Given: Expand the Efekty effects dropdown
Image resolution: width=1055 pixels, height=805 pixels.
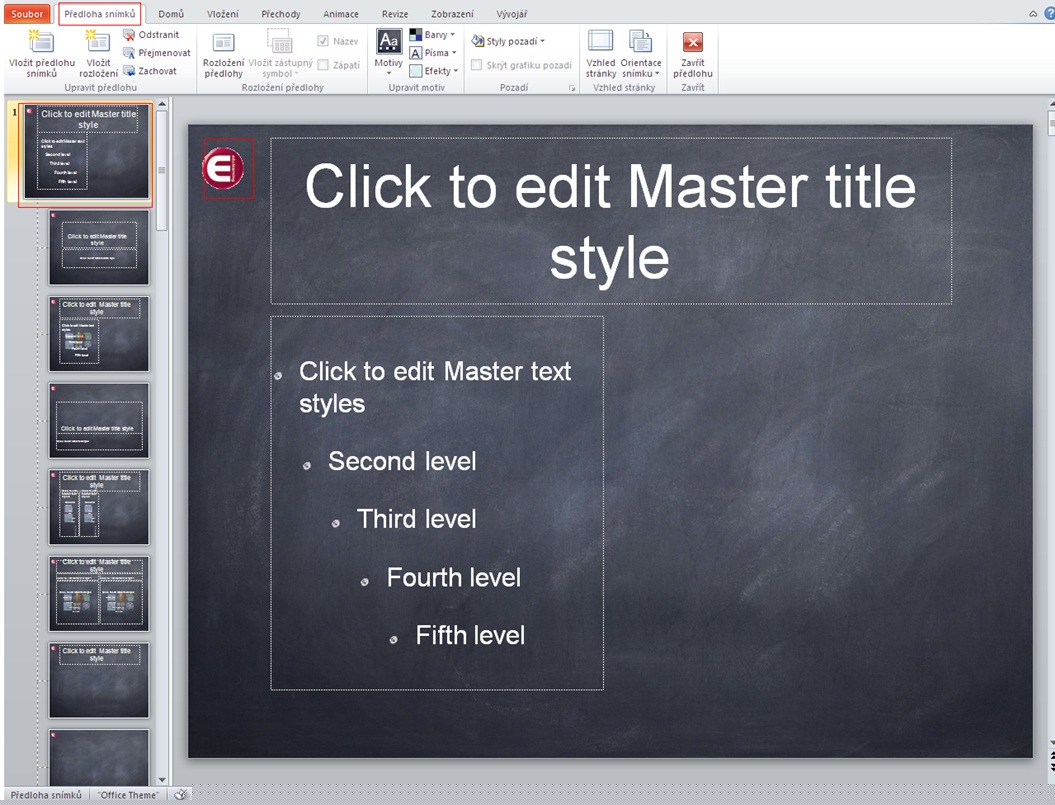Looking at the screenshot, I should pos(434,71).
